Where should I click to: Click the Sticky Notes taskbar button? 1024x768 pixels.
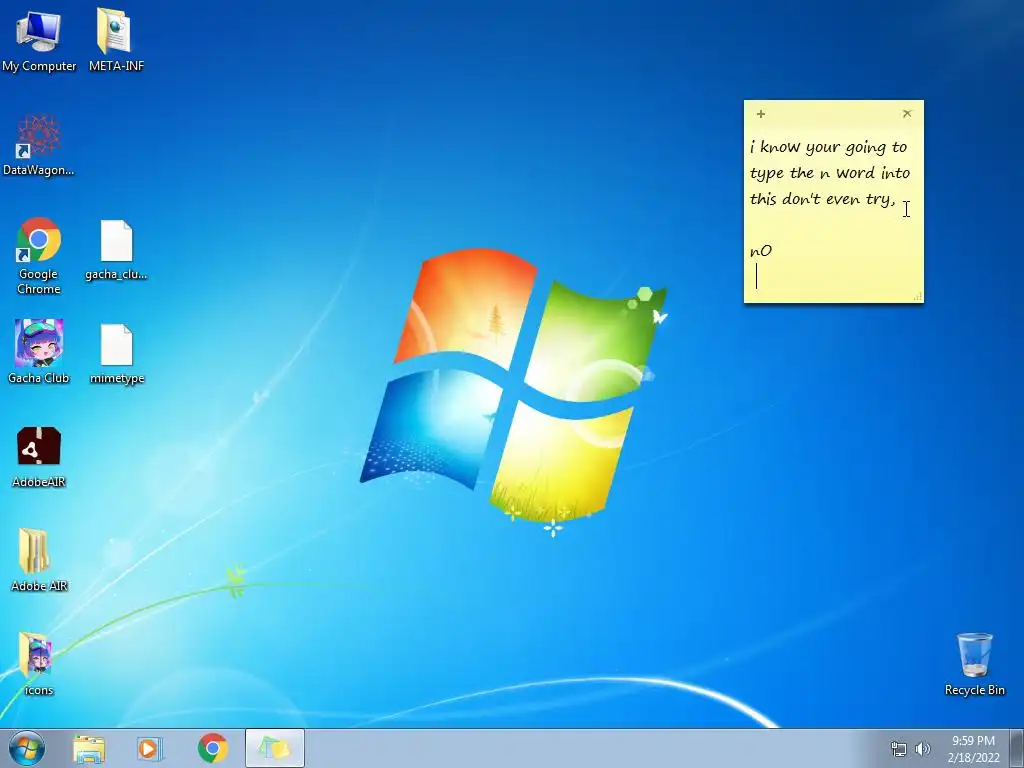275,748
